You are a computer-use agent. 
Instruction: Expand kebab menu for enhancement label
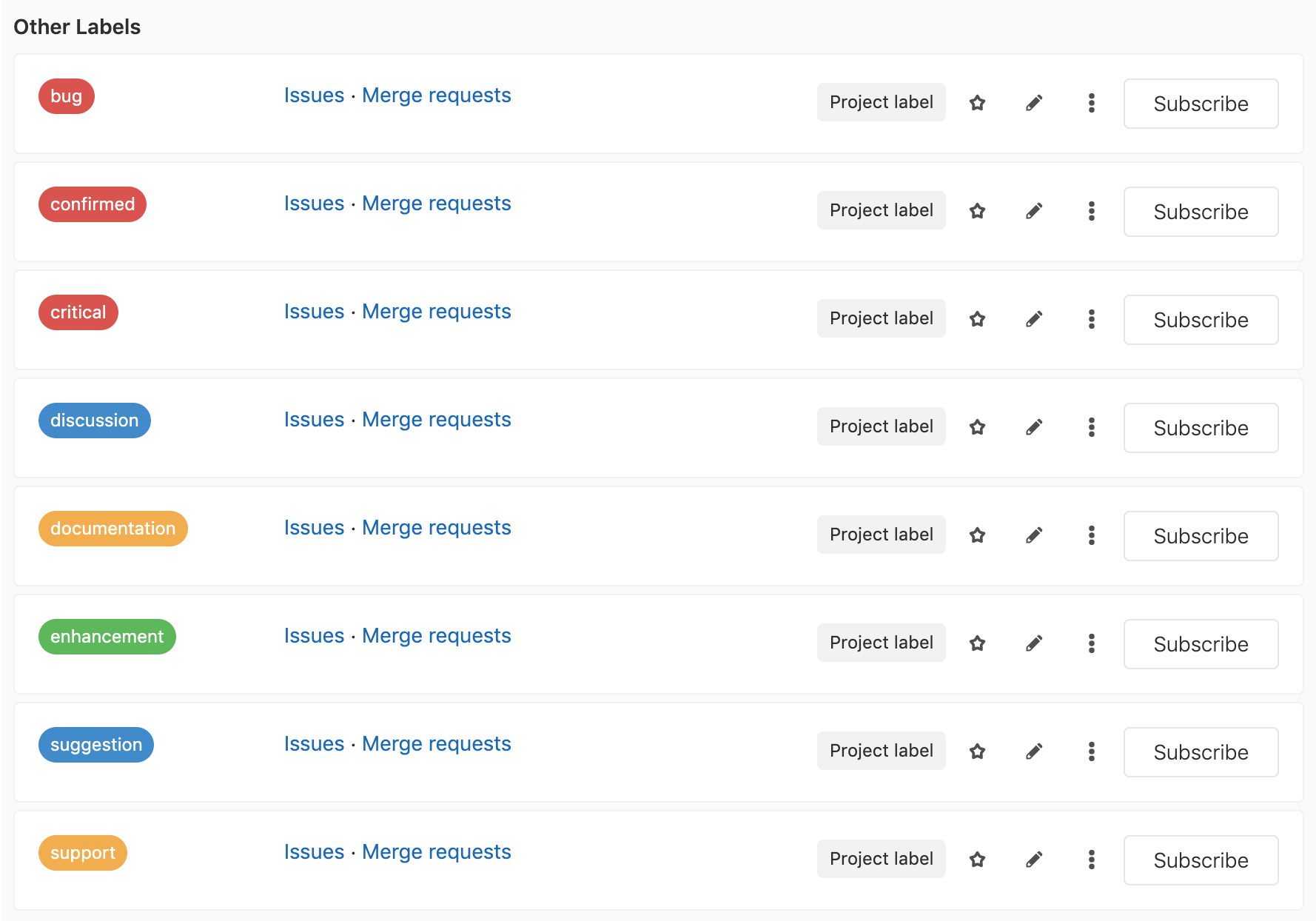pyautogui.click(x=1091, y=643)
